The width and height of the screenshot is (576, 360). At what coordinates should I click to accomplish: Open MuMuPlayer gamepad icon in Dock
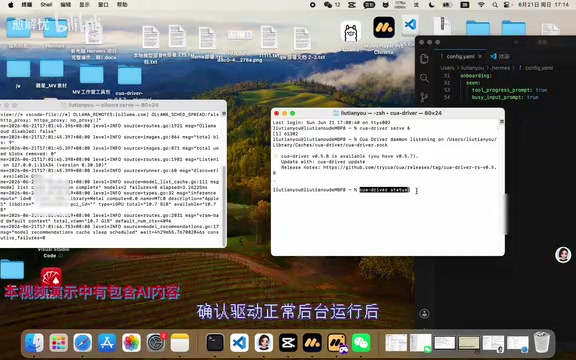pyautogui.click(x=337, y=343)
